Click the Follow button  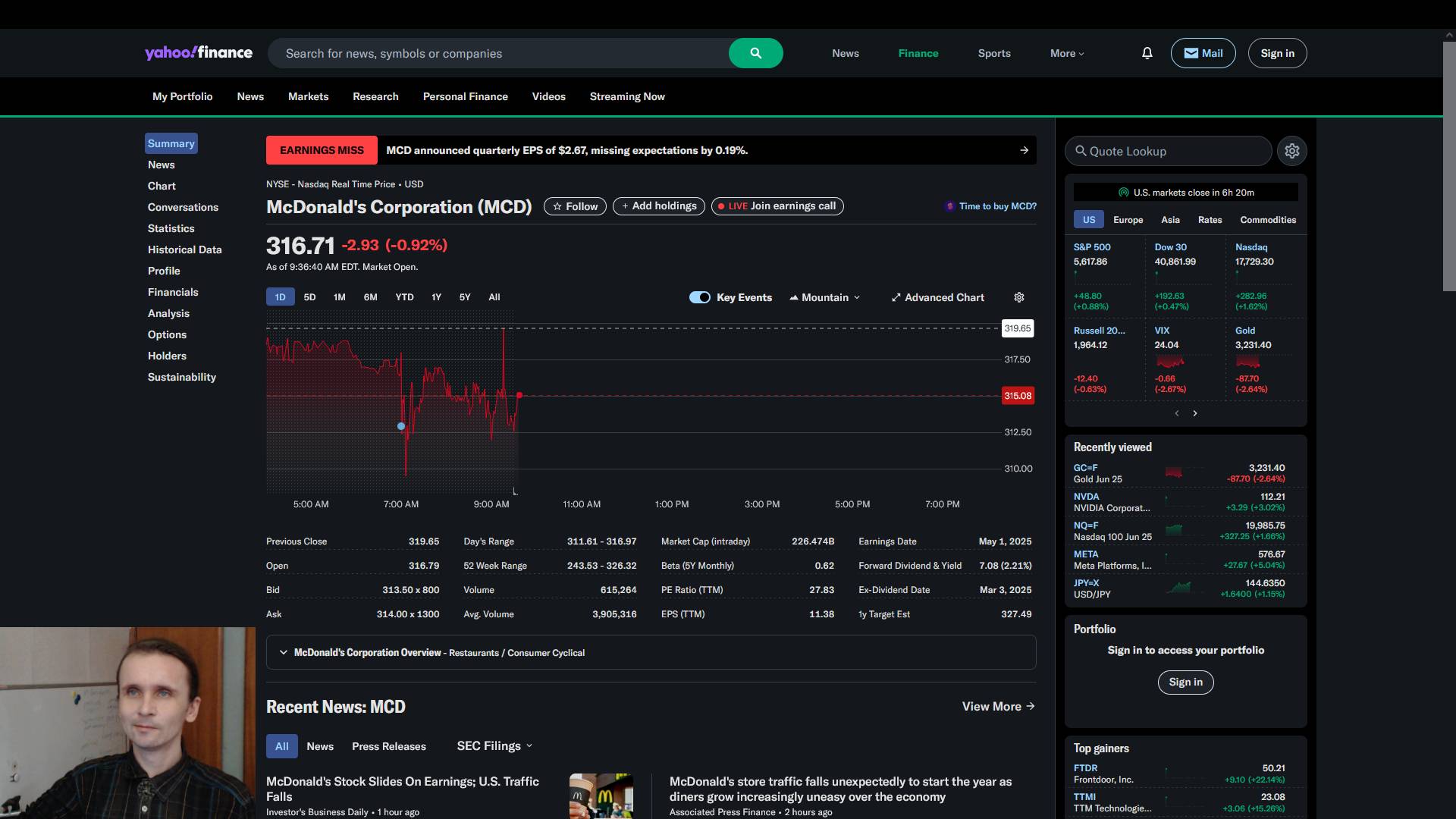(575, 206)
